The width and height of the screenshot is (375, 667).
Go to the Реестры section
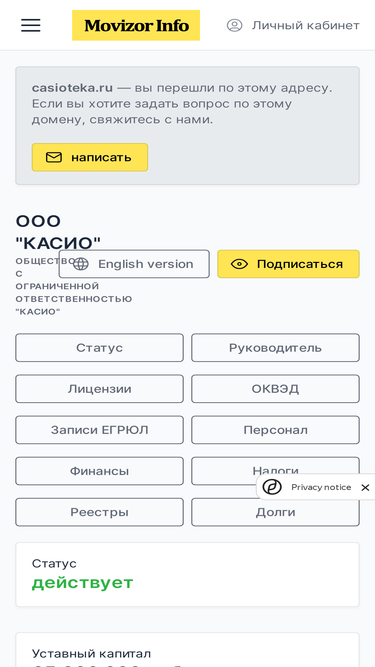[x=99, y=512]
